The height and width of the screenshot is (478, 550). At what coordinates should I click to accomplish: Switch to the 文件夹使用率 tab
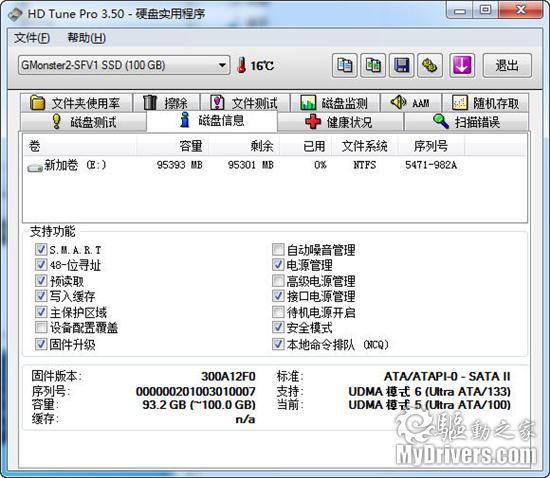coord(76,103)
